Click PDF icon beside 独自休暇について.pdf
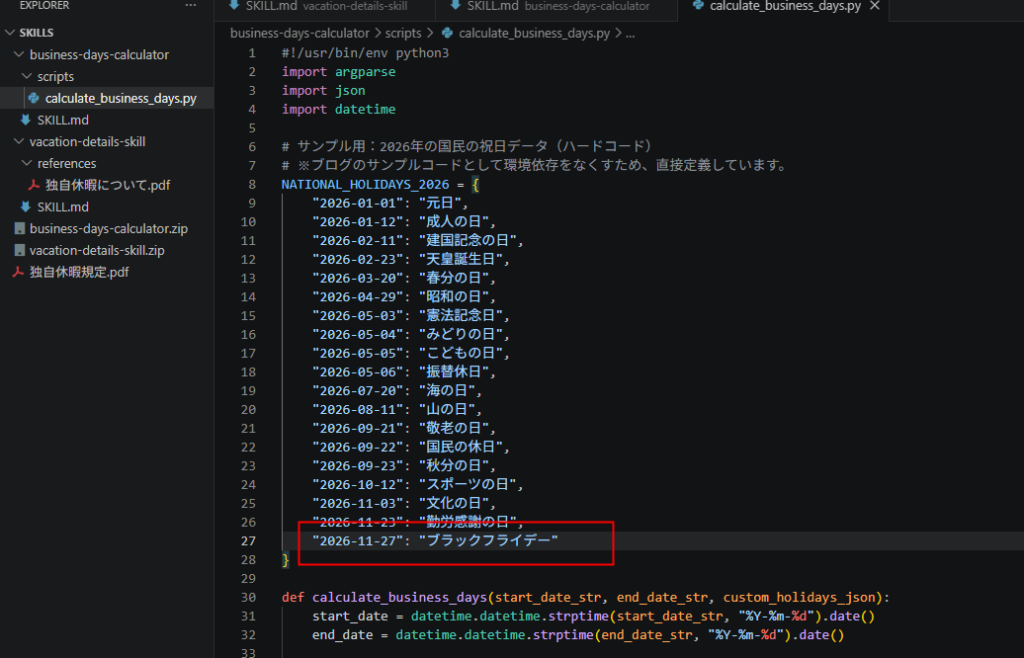Image resolution: width=1024 pixels, height=658 pixels. click(x=34, y=185)
